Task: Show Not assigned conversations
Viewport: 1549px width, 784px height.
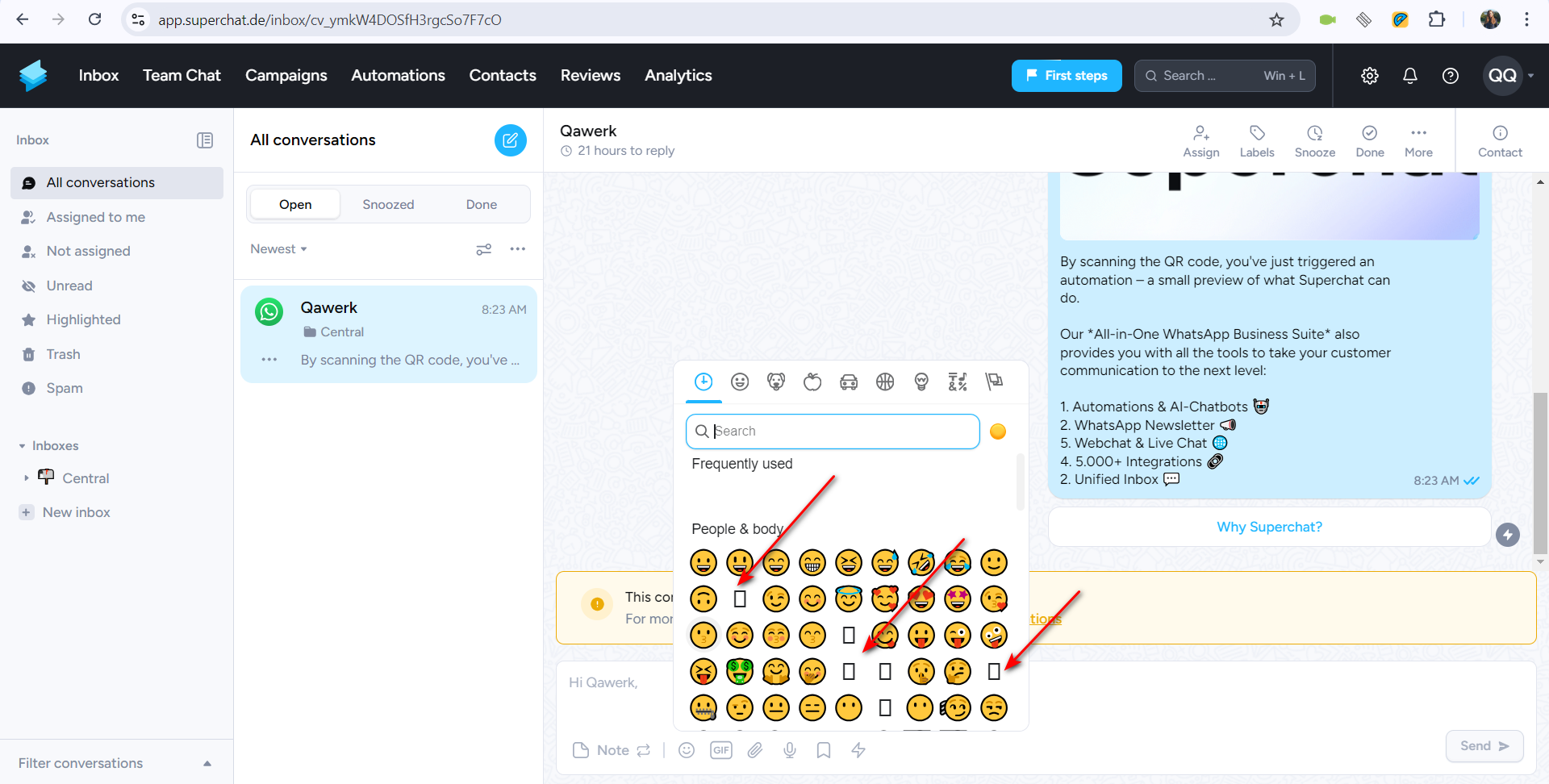Action: pos(117,251)
